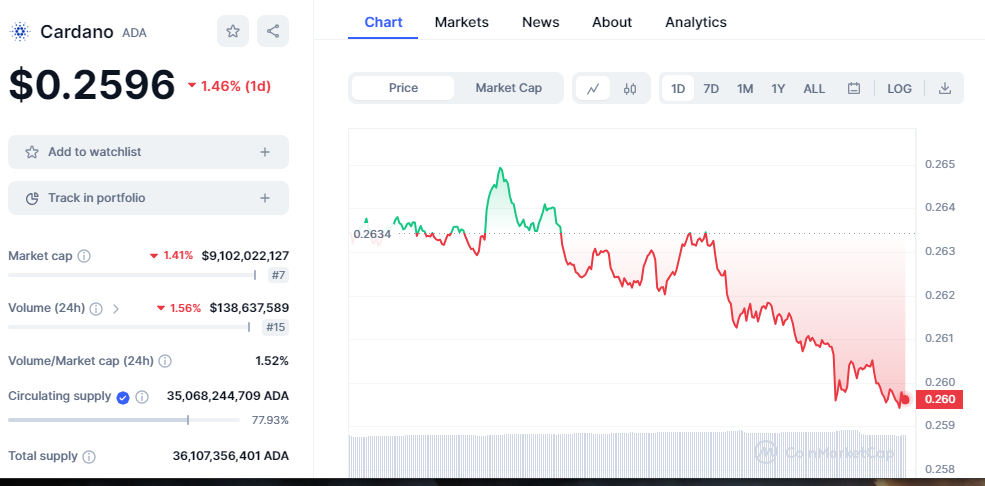The image size is (985, 486).
Task: Click the Cardano logo icon
Action: (x=20, y=31)
